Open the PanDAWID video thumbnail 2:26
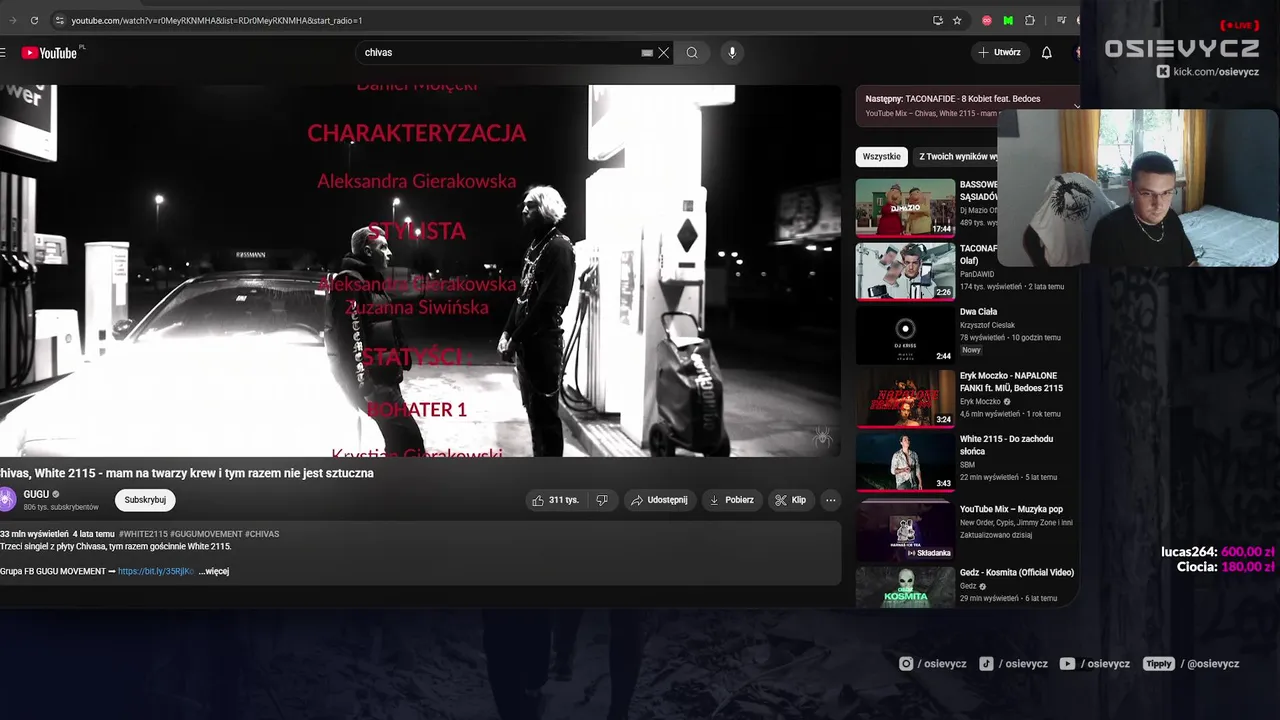The width and height of the screenshot is (1280, 720). (x=905, y=271)
